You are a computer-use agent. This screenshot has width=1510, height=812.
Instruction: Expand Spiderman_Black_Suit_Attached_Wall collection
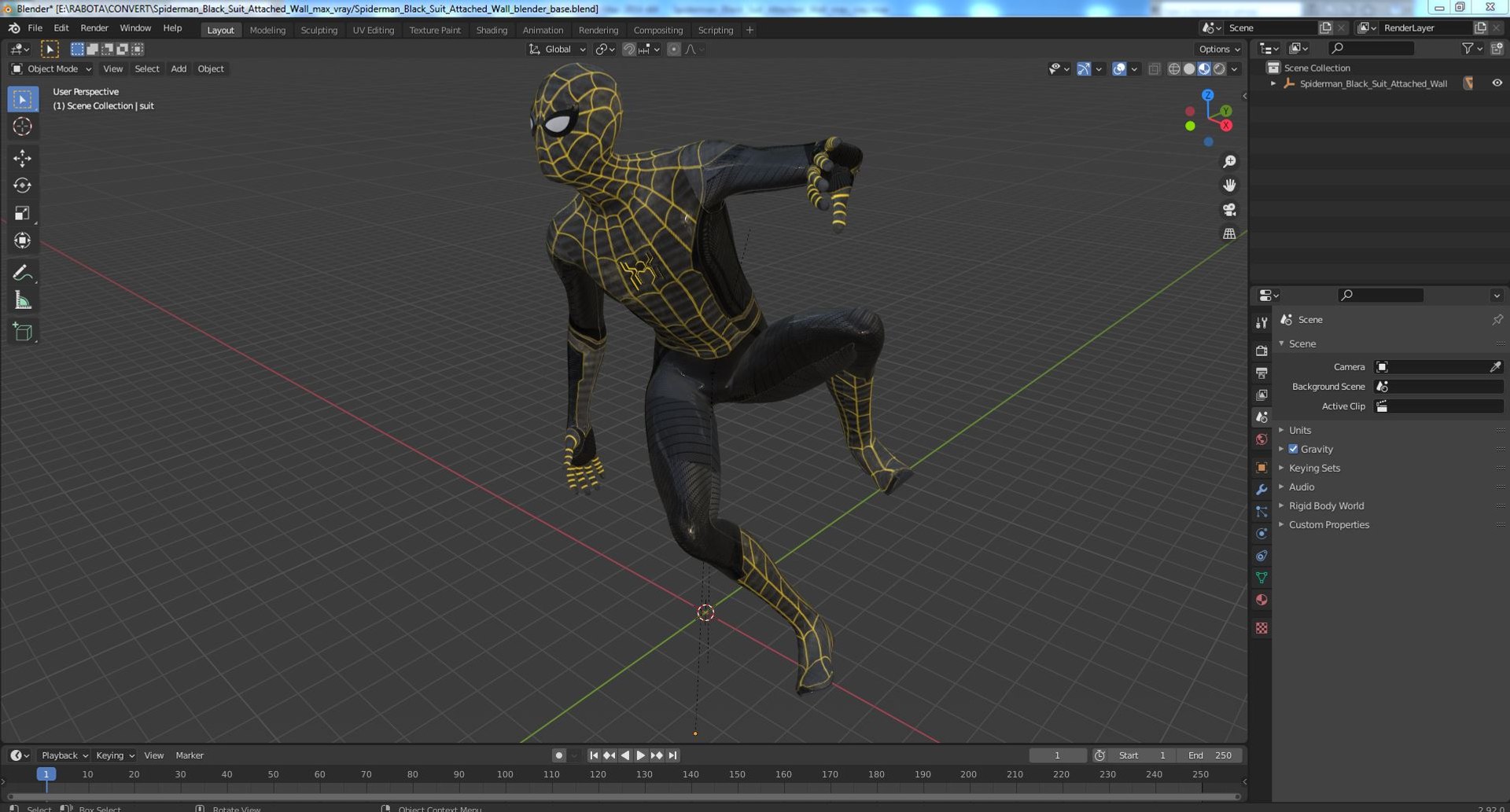1273,83
